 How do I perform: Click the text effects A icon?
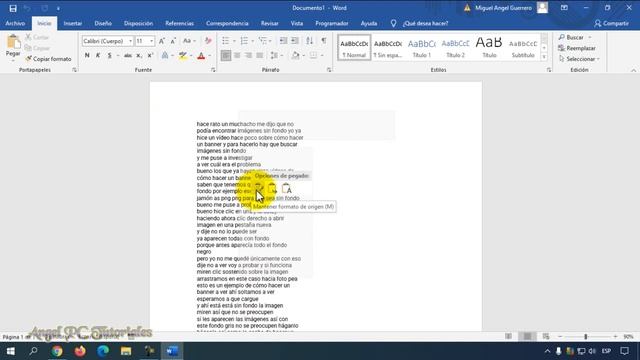point(165,55)
